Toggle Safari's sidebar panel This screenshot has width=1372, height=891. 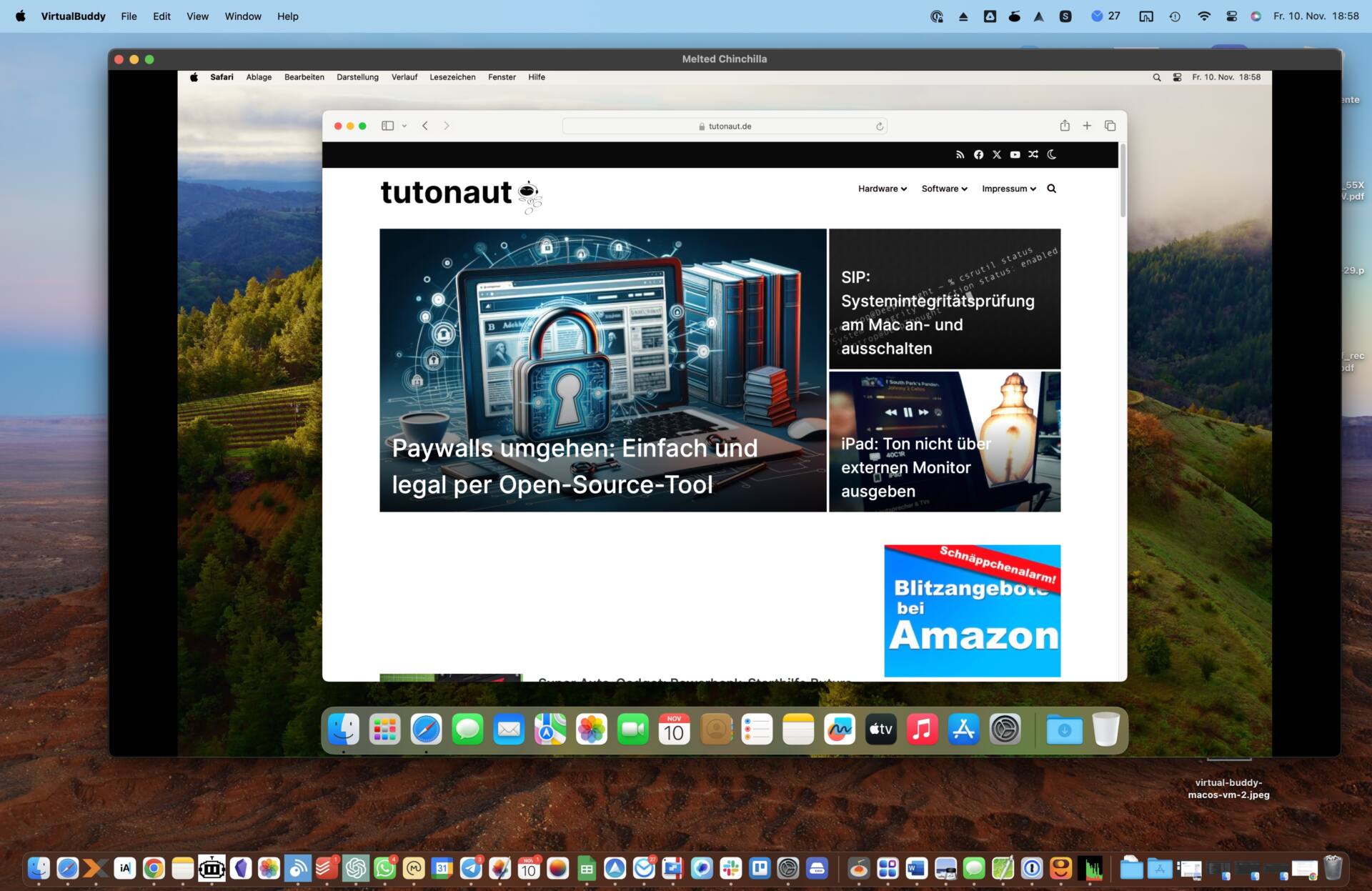[387, 125]
